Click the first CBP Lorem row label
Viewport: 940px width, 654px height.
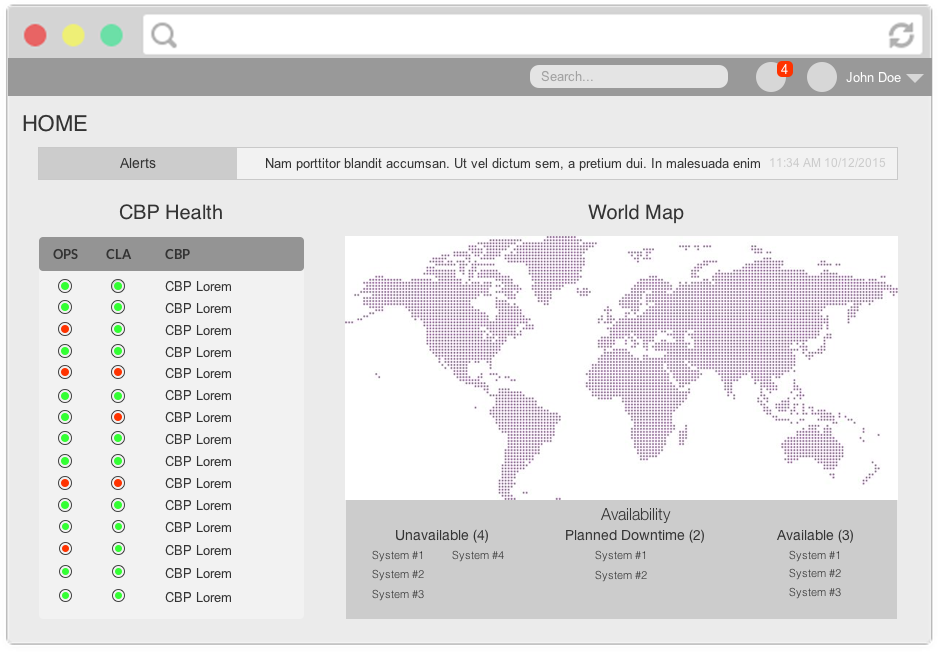pos(198,287)
